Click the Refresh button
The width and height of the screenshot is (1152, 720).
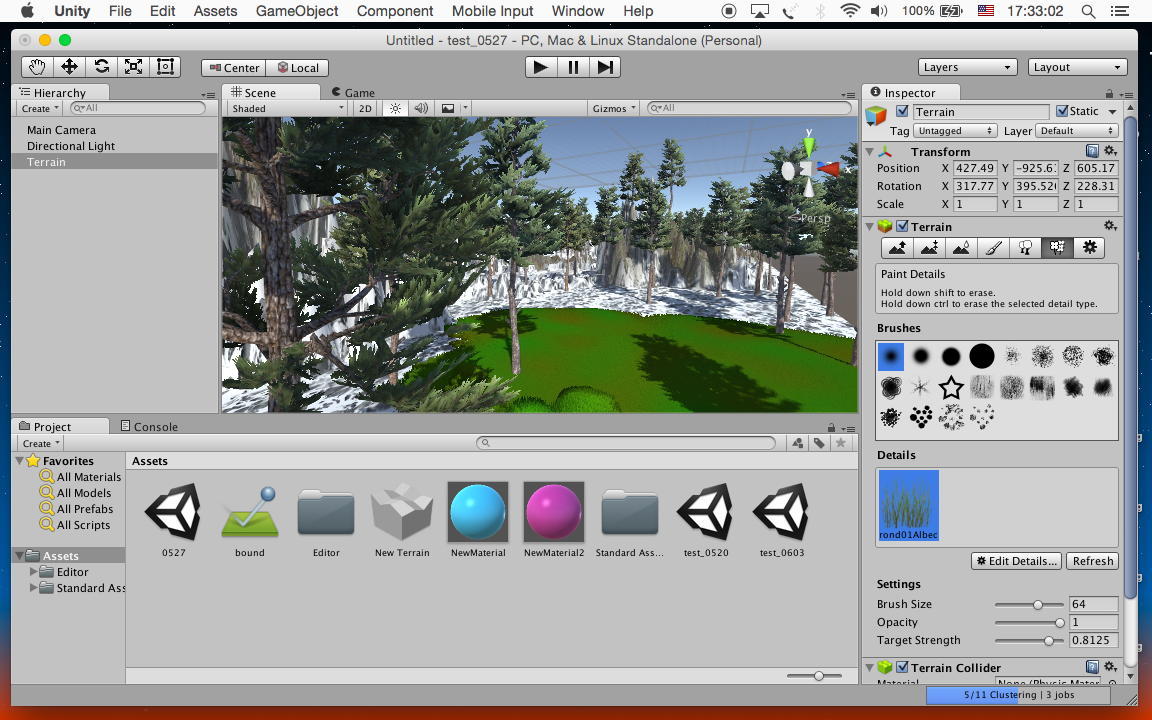[1092, 561]
